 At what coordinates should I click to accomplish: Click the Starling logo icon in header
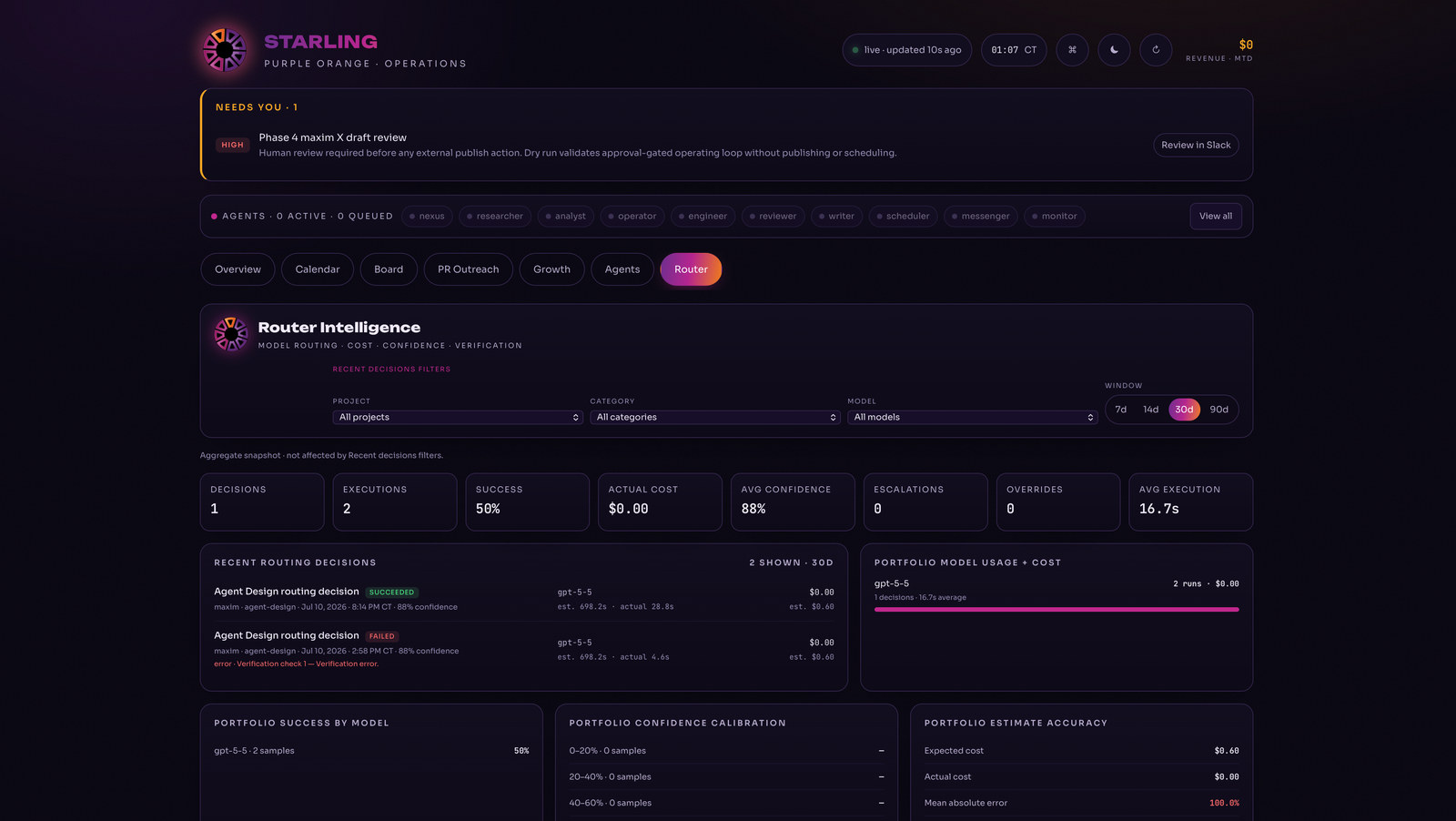224,50
